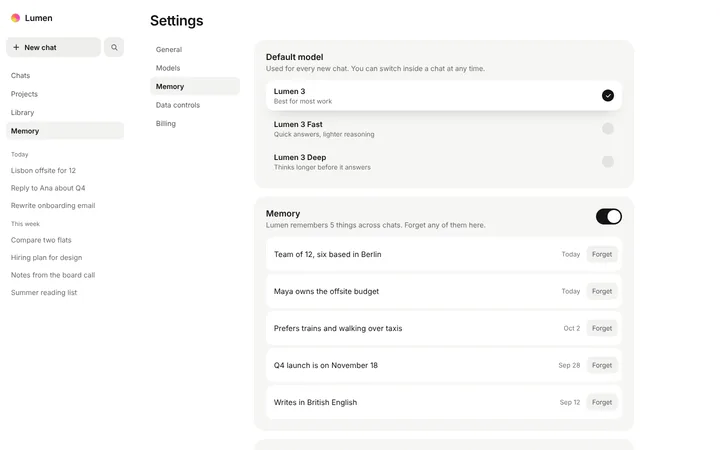Forget memory Prefers trains and walking
Viewport: 720px width, 450px height.
(x=602, y=328)
